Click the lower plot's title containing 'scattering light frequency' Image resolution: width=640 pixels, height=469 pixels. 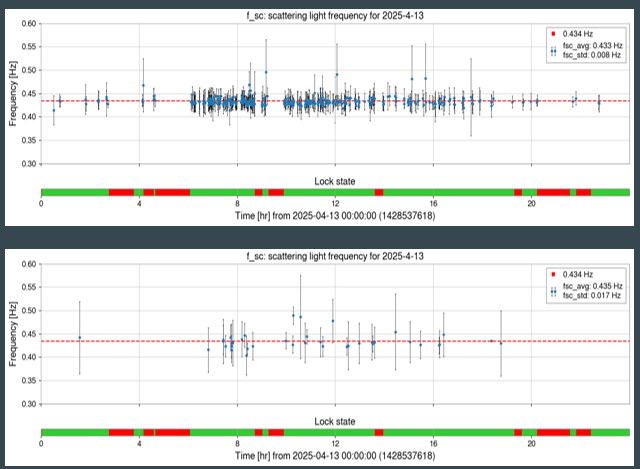[x=335, y=256]
